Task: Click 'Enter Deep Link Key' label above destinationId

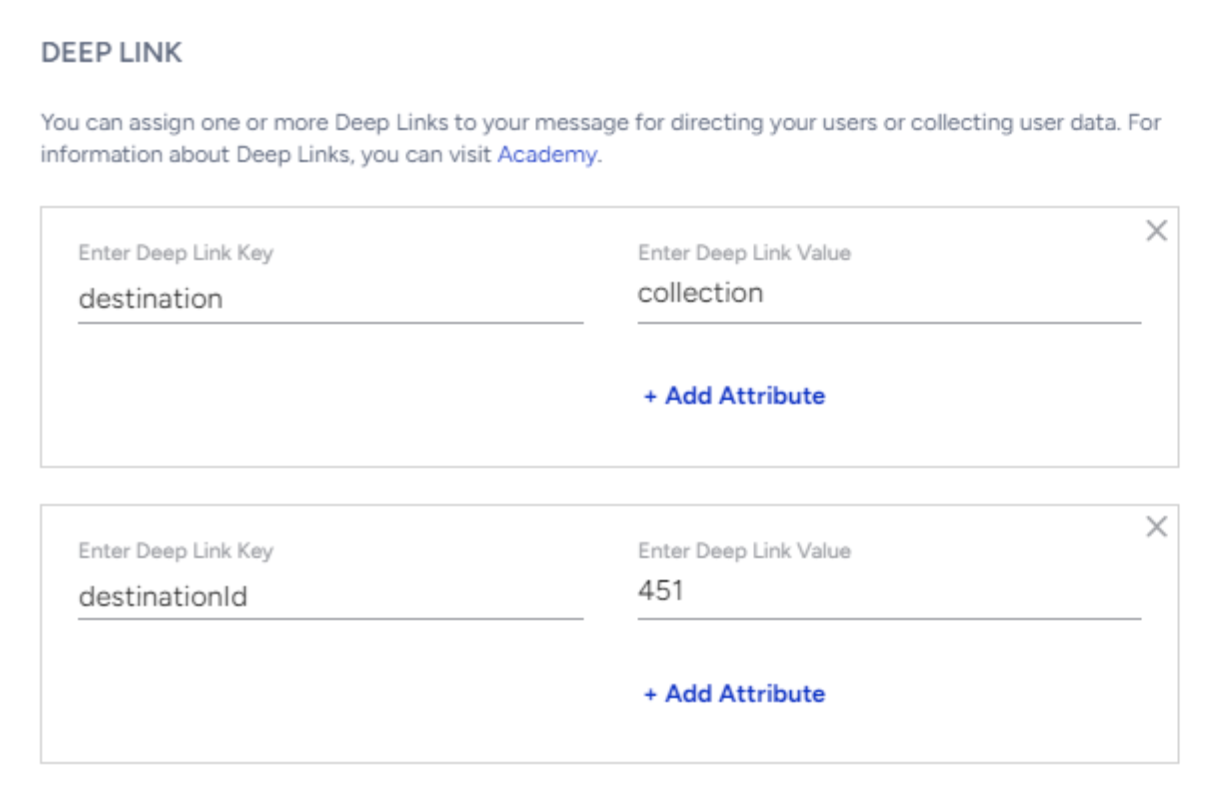Action: click(175, 551)
